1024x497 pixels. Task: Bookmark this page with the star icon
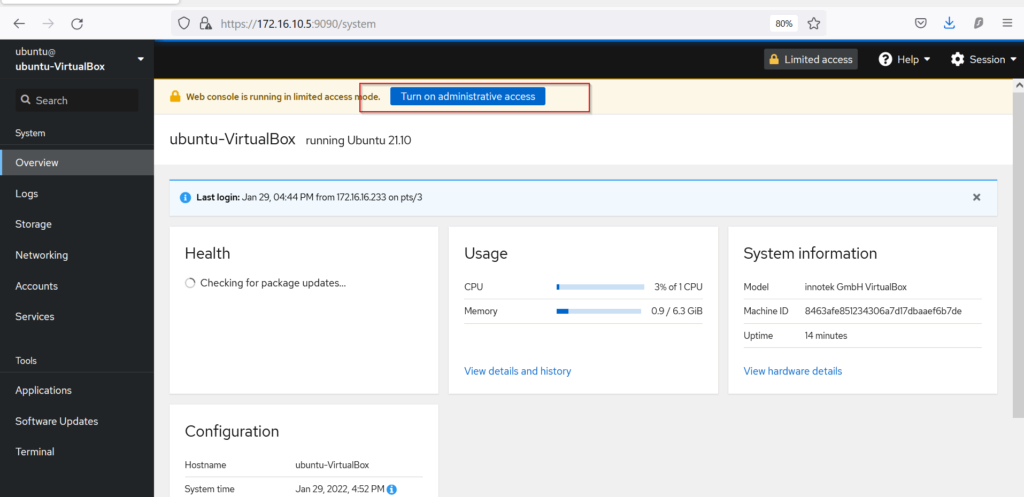pos(814,24)
